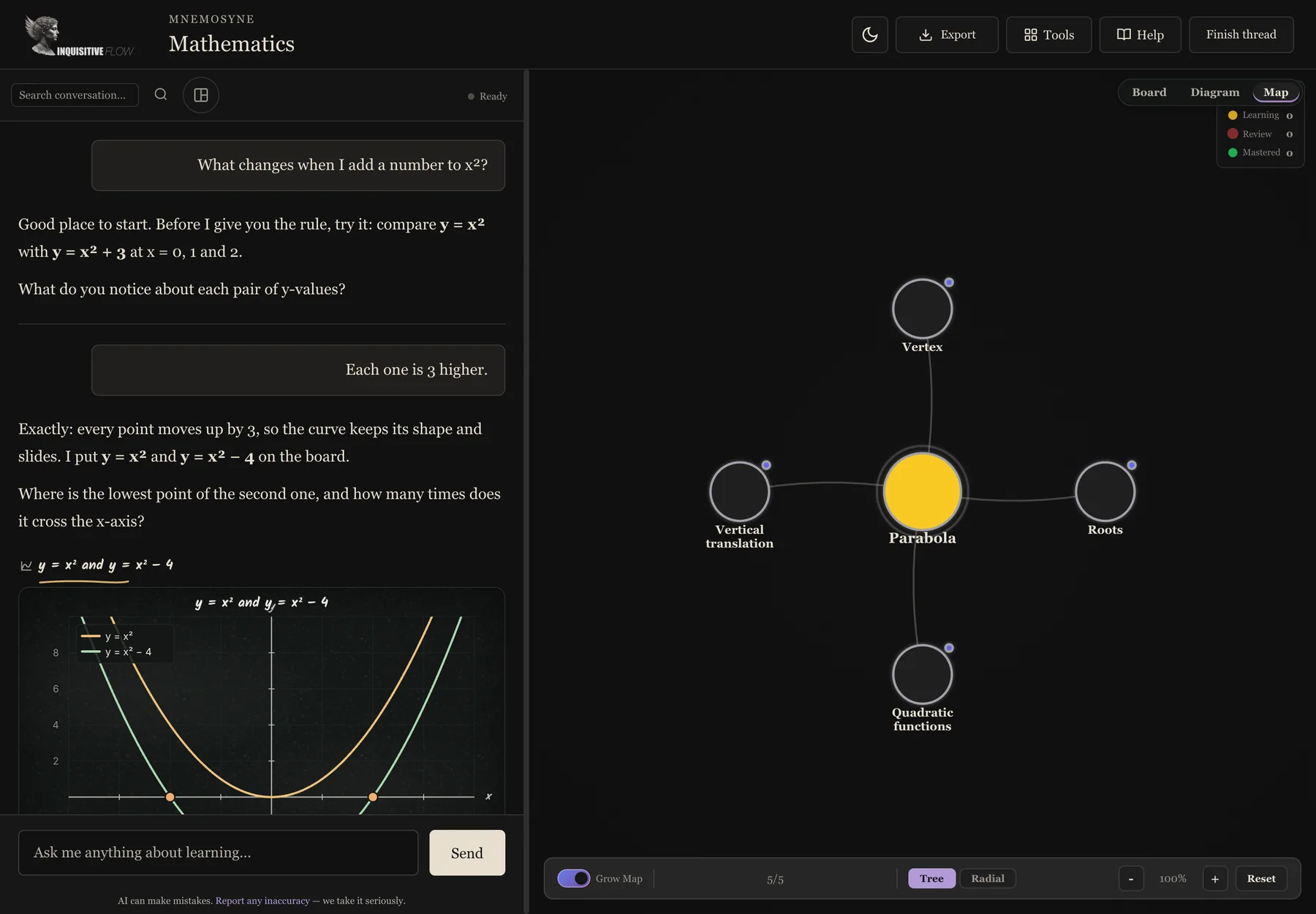Image resolution: width=1316 pixels, height=914 pixels.
Task: Focus the Ask me anything input box
Action: [218, 853]
